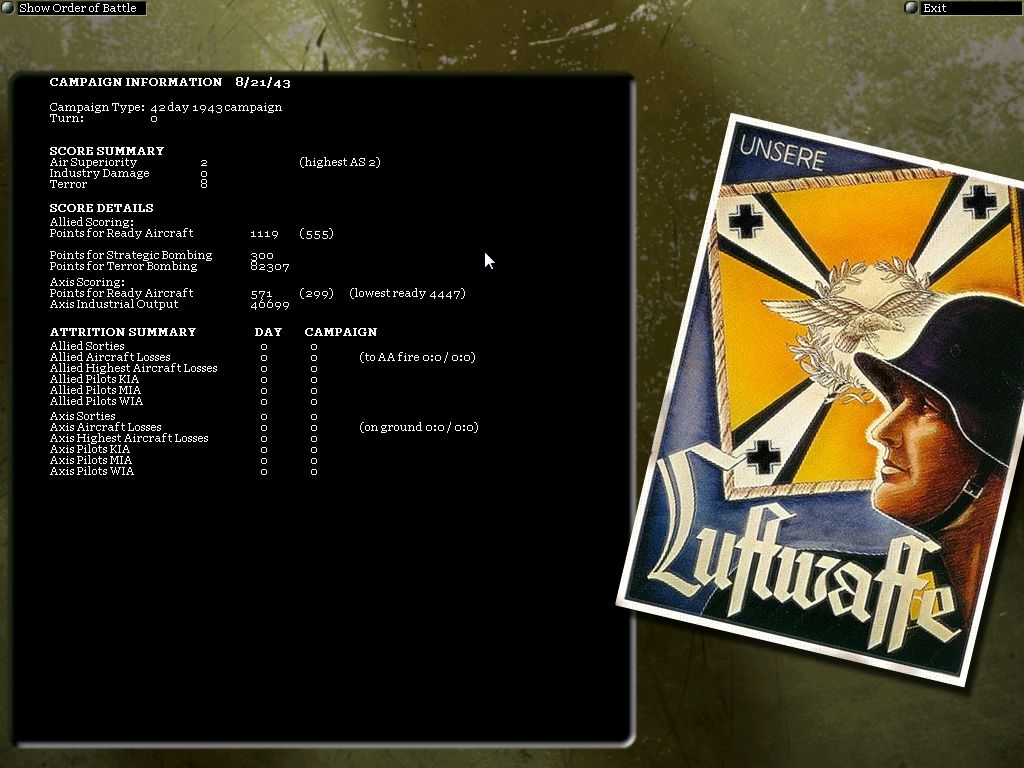The image size is (1024, 768).
Task: Click the Axis Pilots KIA label
Action: coord(89,449)
